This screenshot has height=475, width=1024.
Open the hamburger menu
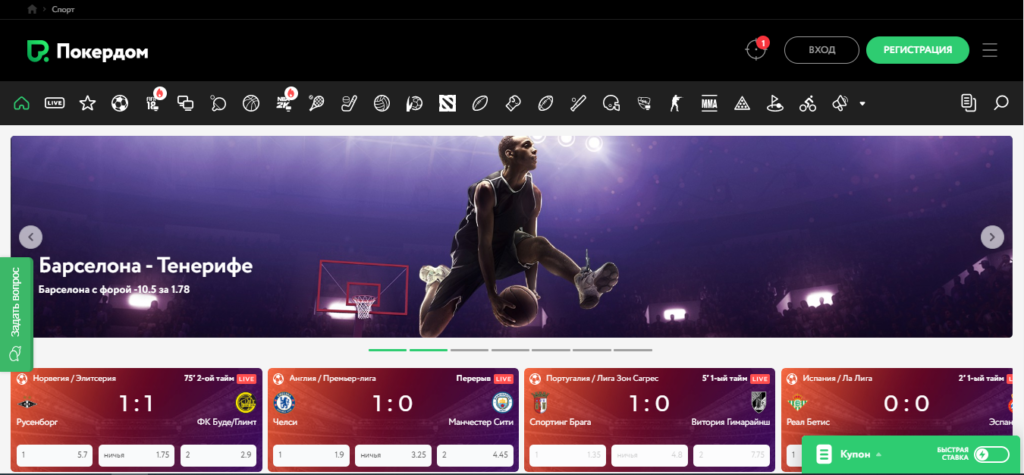(990, 50)
